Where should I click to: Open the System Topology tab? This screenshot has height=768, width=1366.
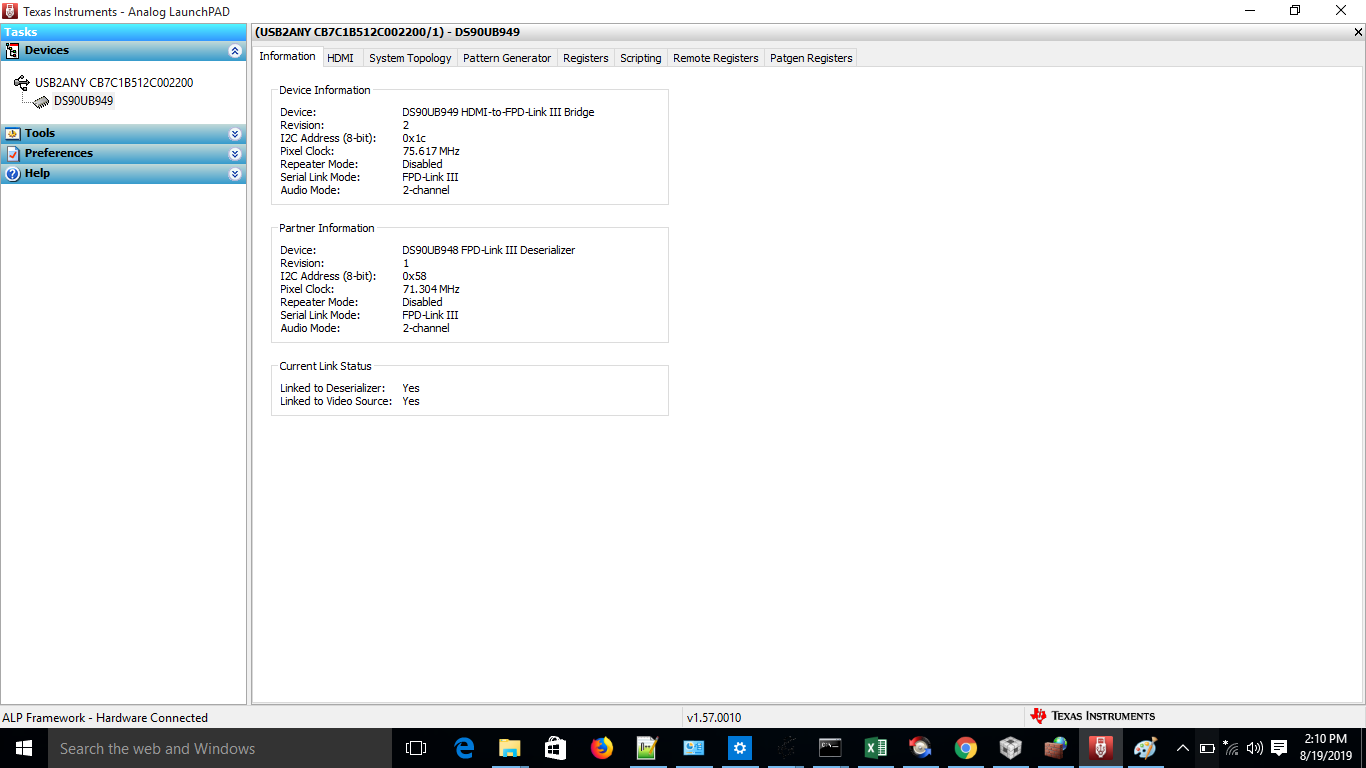410,58
